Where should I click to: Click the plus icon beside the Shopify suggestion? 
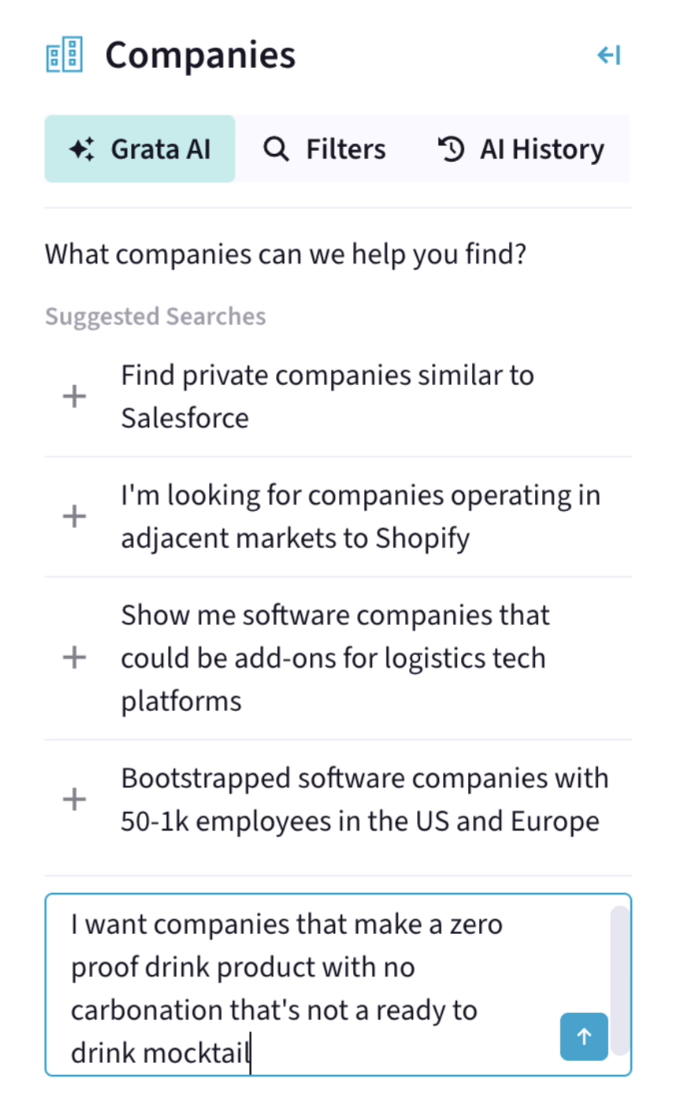(73, 516)
